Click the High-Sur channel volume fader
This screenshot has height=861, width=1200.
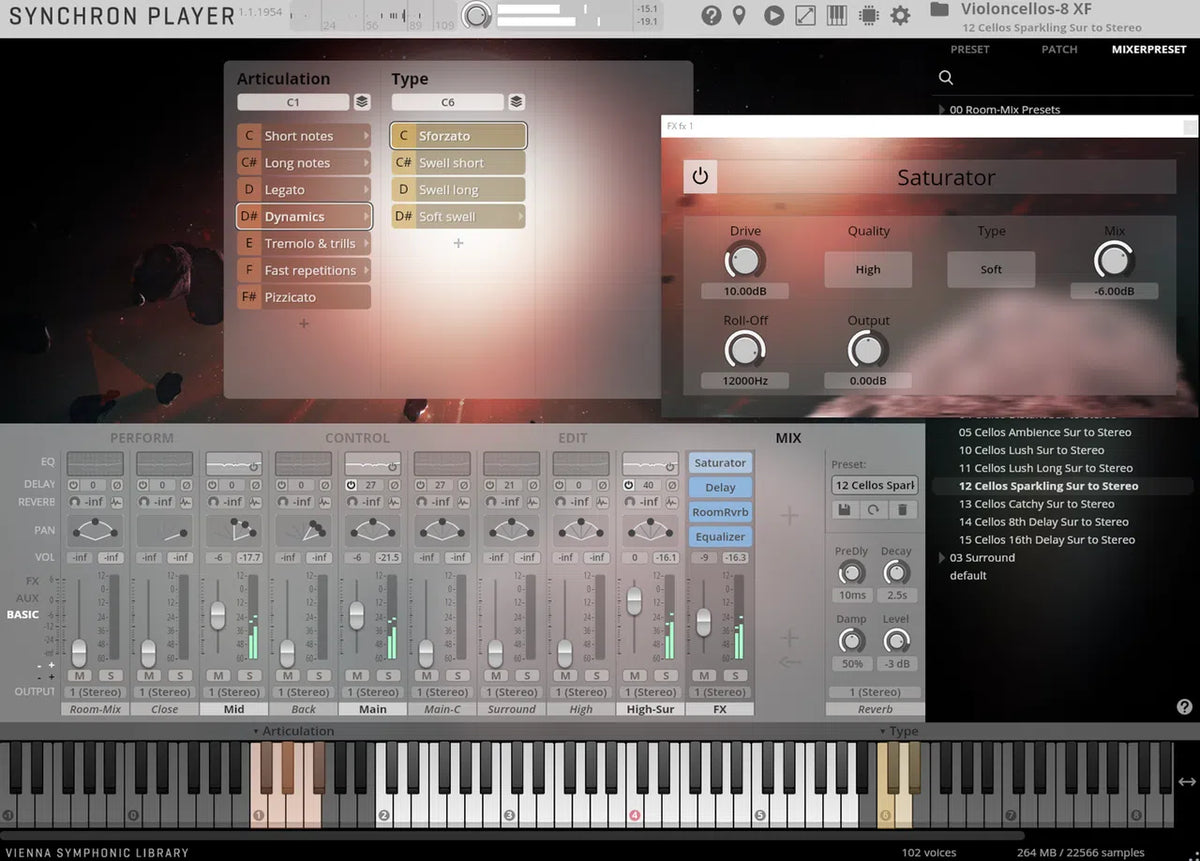click(634, 600)
